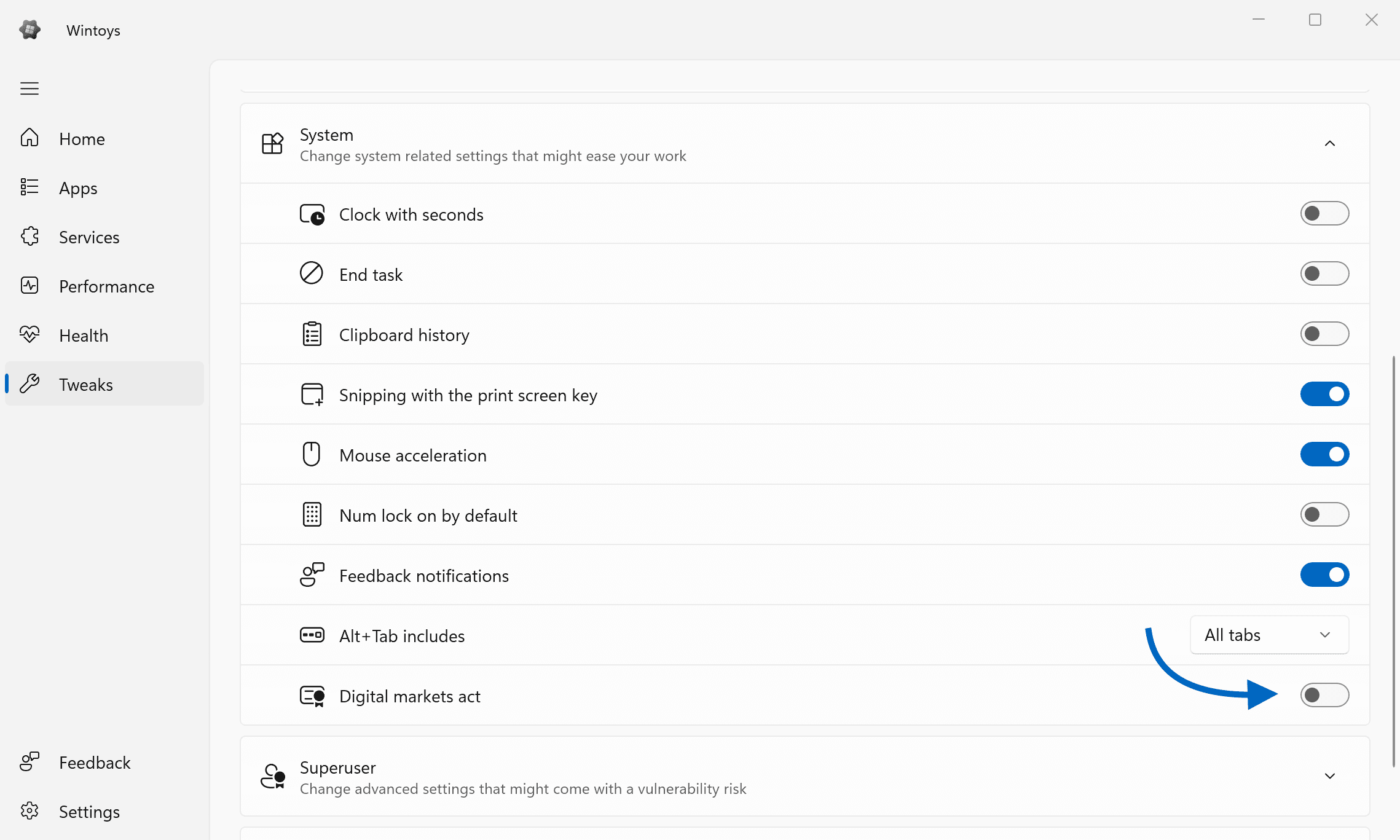The width and height of the screenshot is (1400, 840).
Task: Switch to the Performance page
Action: coord(104,286)
